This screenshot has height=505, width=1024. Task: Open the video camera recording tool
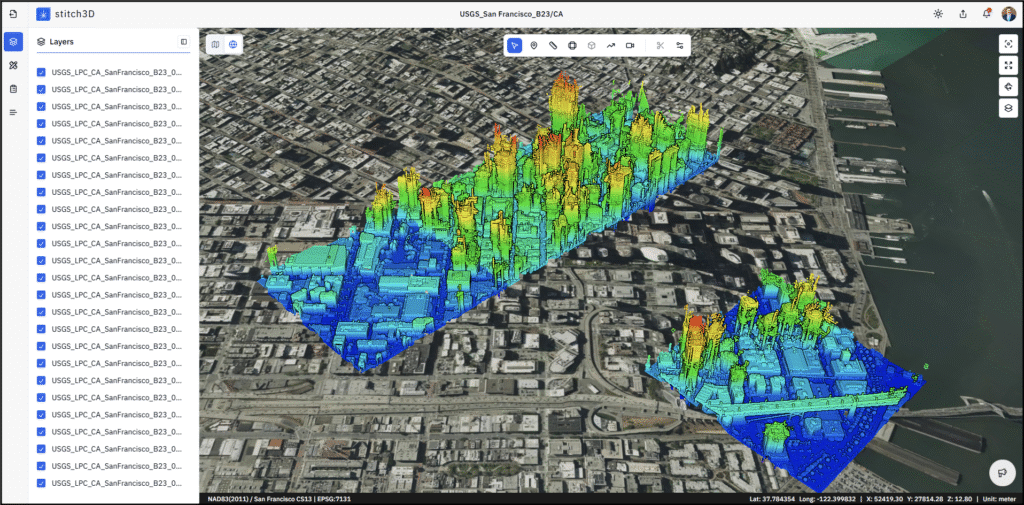pos(630,45)
